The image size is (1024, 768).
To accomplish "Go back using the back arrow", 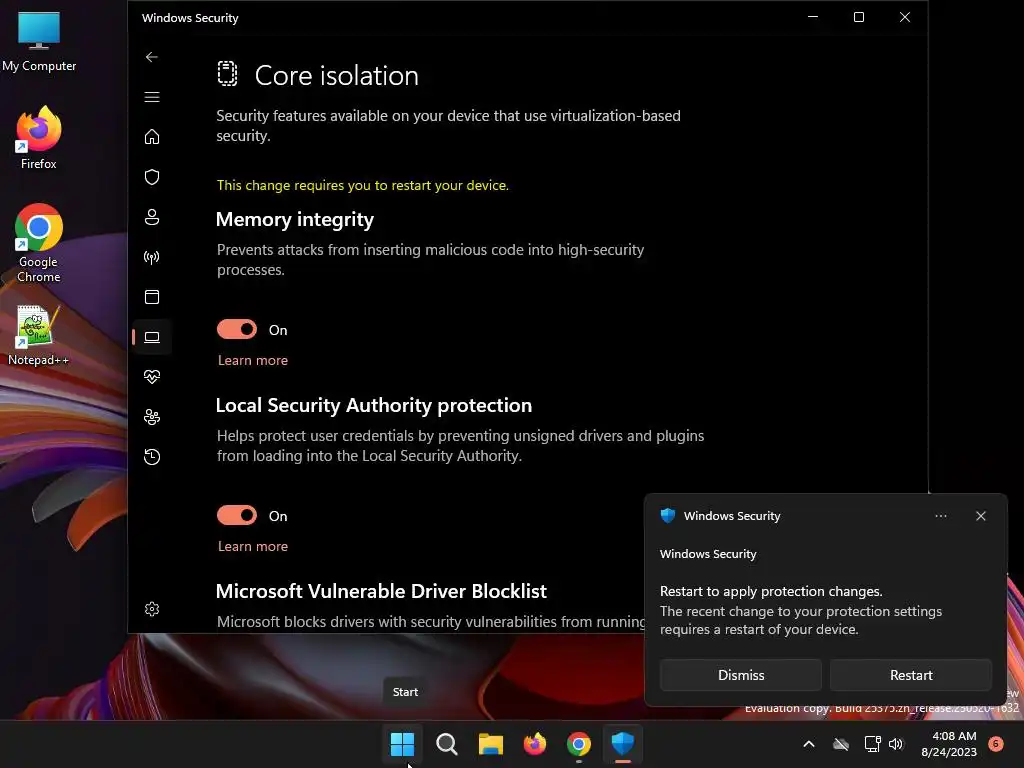I will (152, 57).
